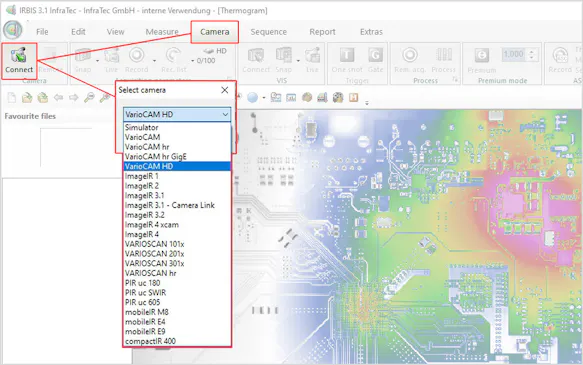Click the first magnifier zoom toolbar icon
This screenshot has width=583, height=365.
point(89,98)
